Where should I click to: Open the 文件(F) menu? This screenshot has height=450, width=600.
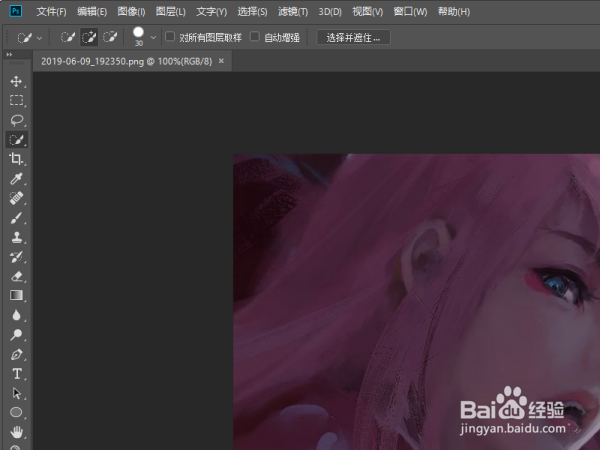[x=51, y=12]
